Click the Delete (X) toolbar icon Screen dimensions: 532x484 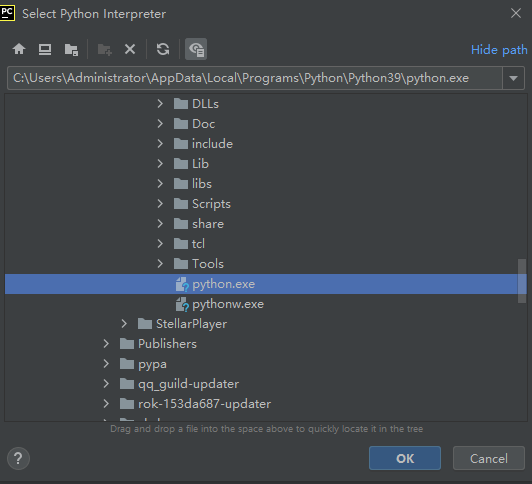pos(130,49)
